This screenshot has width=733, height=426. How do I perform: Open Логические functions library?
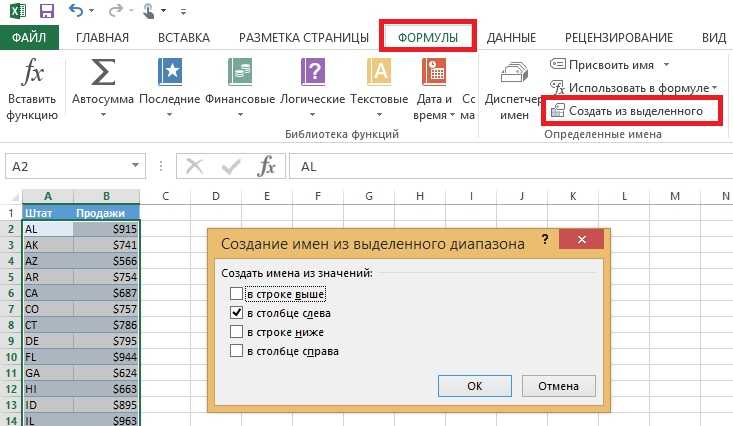[312, 89]
